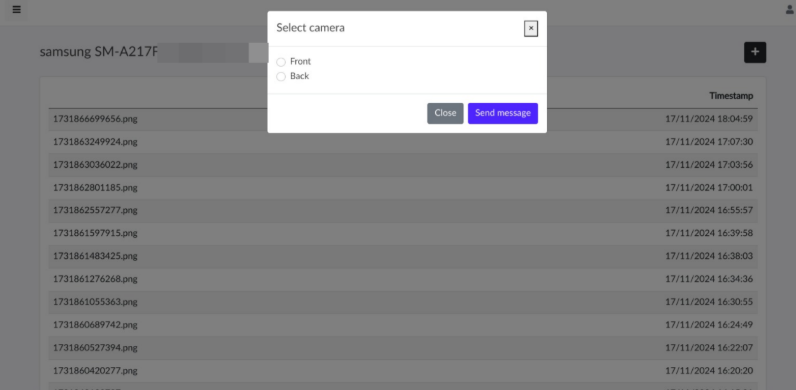796x390 pixels.
Task: Open file 1731860420277.png
Action: tap(95, 370)
